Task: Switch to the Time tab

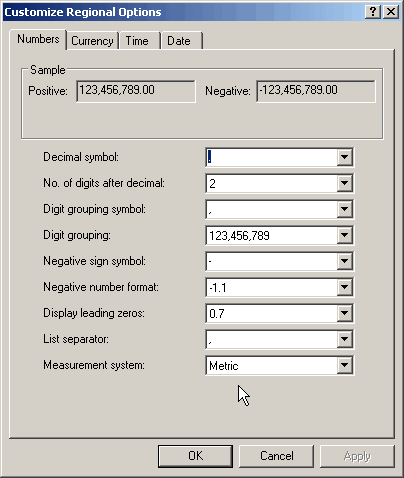Action: 137,41
